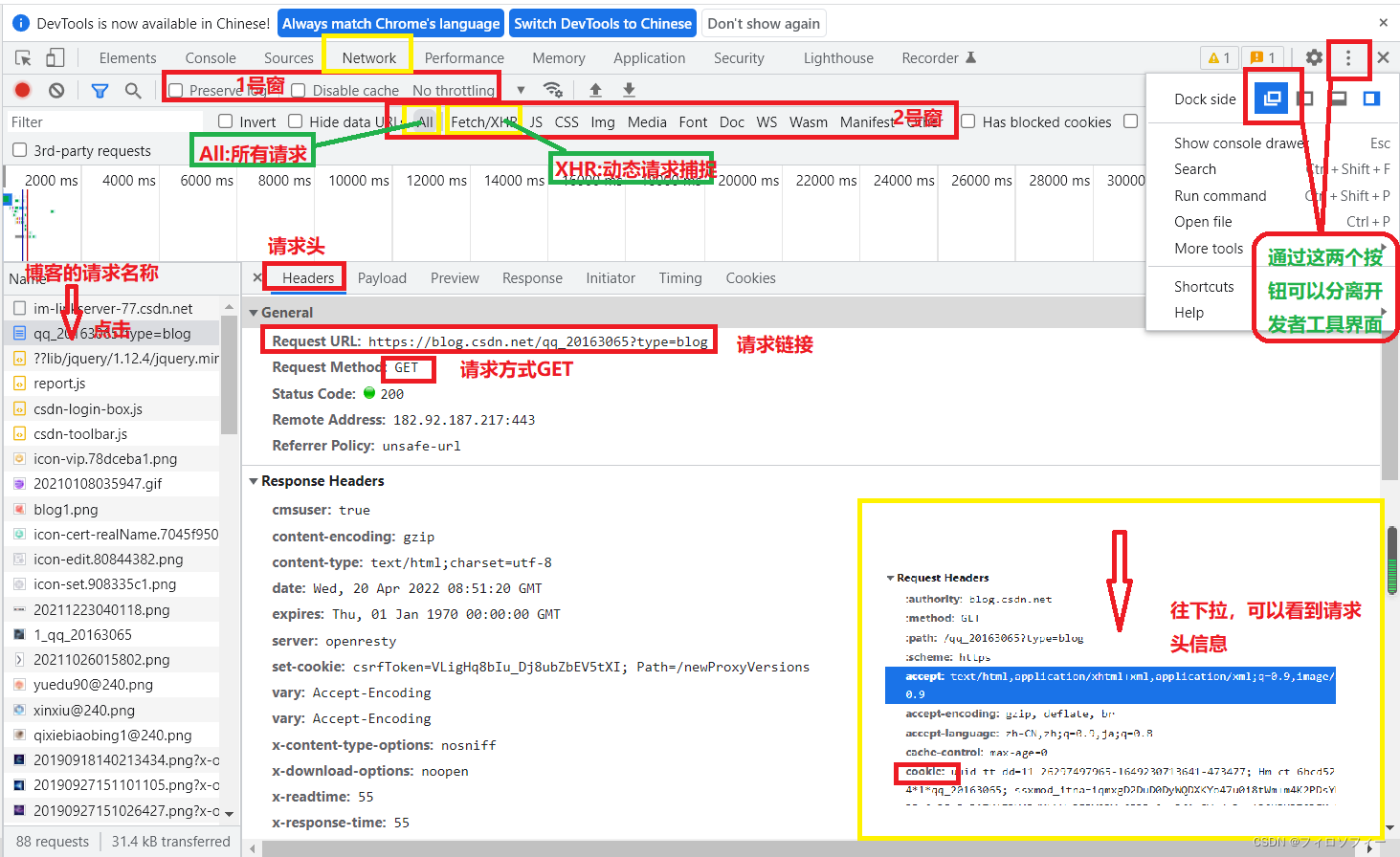This screenshot has width=1400, height=857.
Task: Click inside the Filter text field
Action: pyautogui.click(x=104, y=121)
